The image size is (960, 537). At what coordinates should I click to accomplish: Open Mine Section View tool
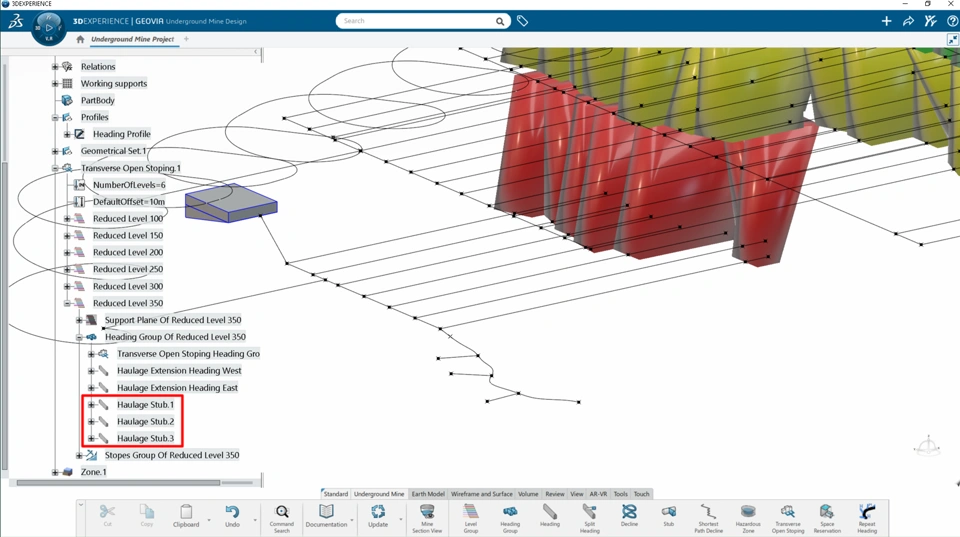pos(427,519)
